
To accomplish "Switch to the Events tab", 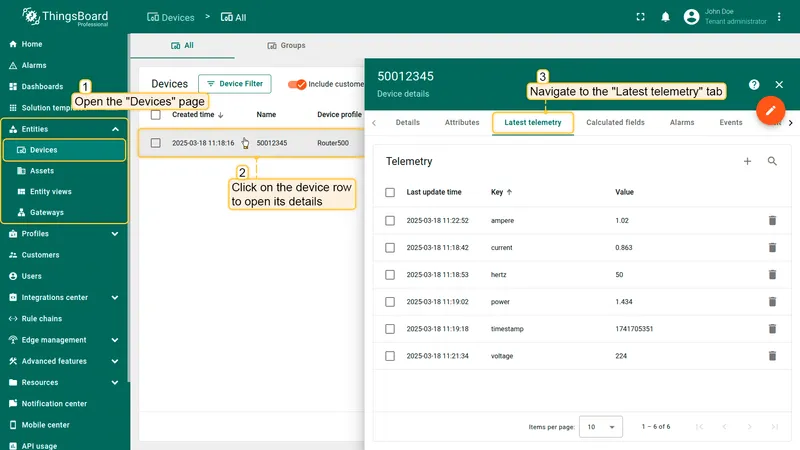I will coord(731,122).
